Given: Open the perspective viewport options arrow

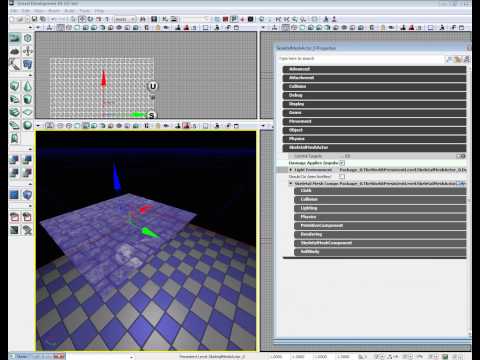Looking at the screenshot, I should (x=38, y=126).
